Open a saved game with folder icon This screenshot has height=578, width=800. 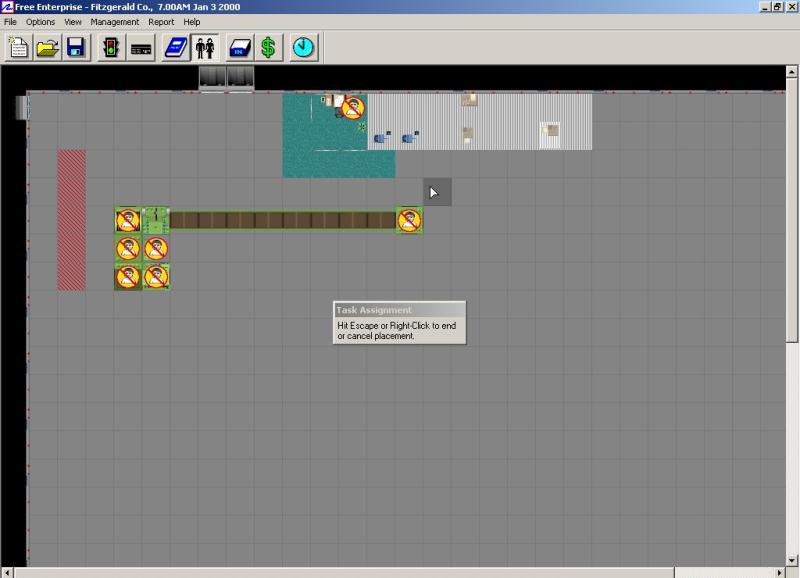pos(47,47)
